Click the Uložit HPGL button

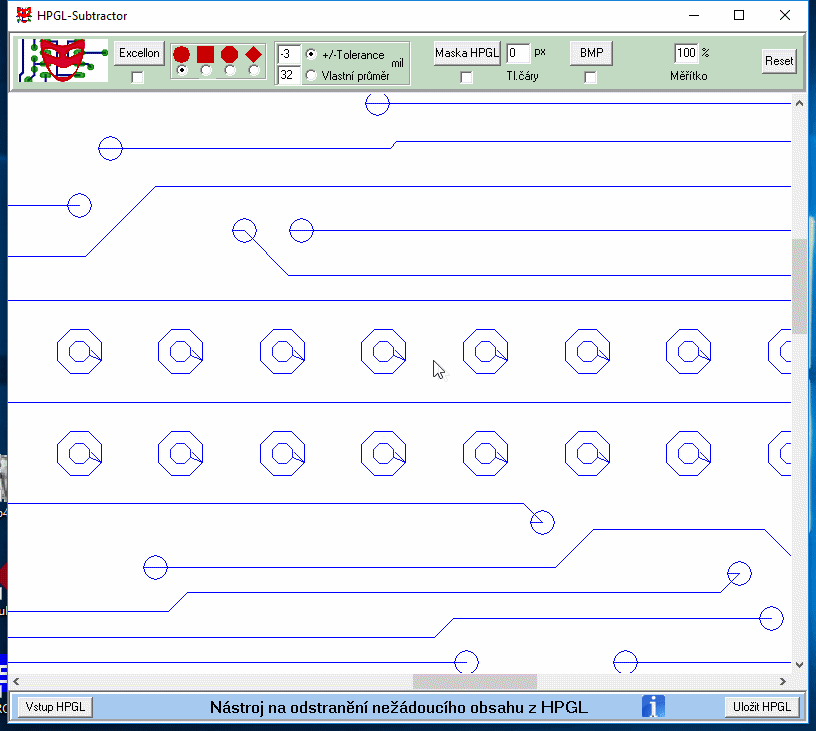(x=762, y=707)
